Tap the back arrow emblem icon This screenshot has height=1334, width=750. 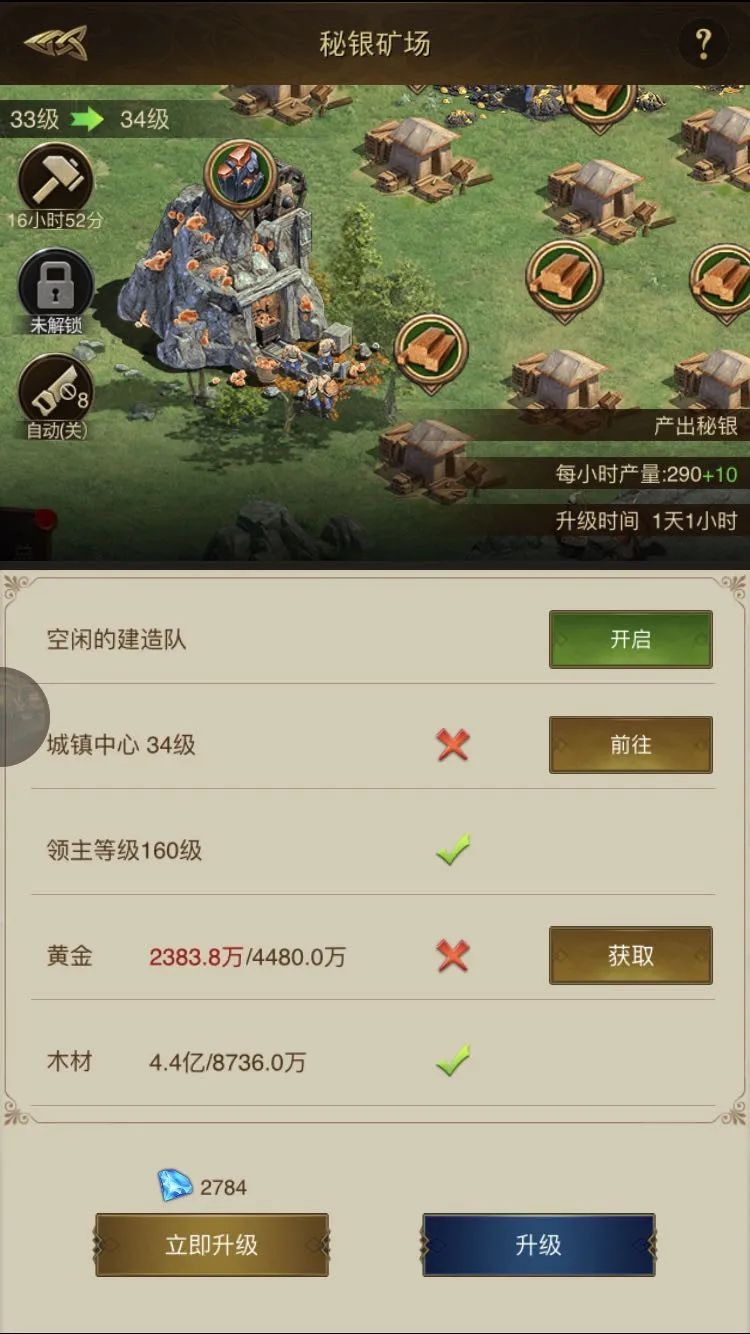pos(56,43)
